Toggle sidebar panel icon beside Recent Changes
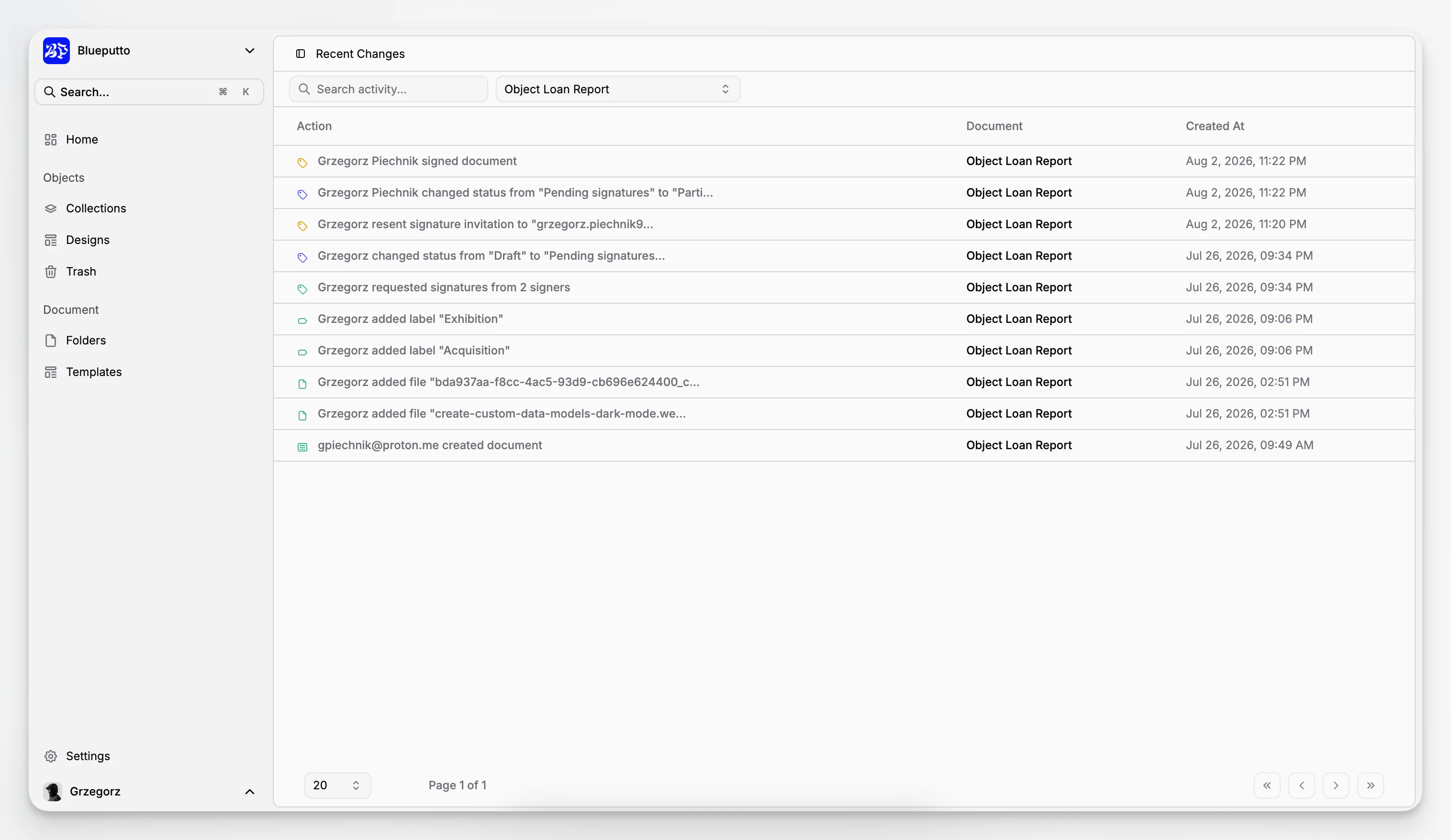Viewport: 1451px width, 840px height. [x=300, y=54]
